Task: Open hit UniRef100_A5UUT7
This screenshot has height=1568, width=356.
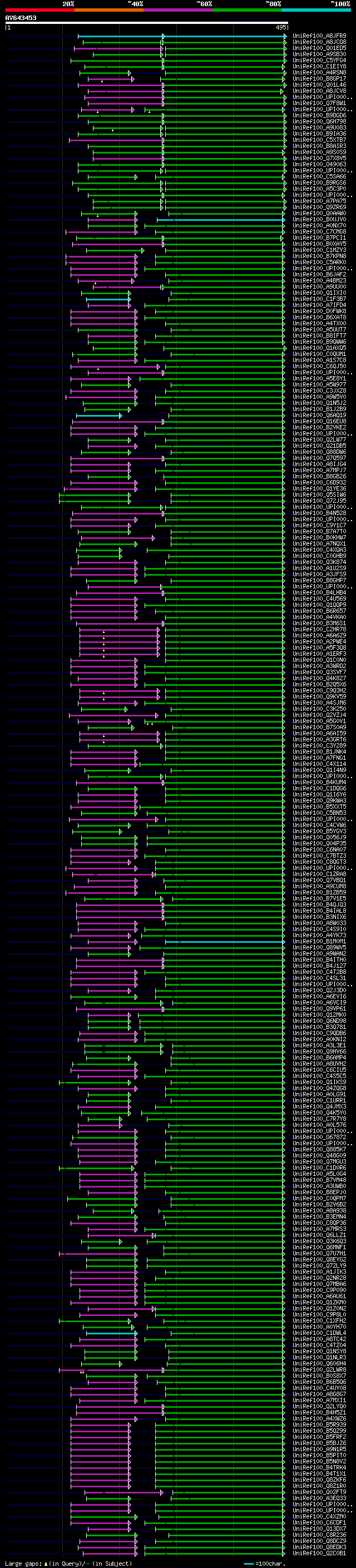Action: click(x=319, y=329)
